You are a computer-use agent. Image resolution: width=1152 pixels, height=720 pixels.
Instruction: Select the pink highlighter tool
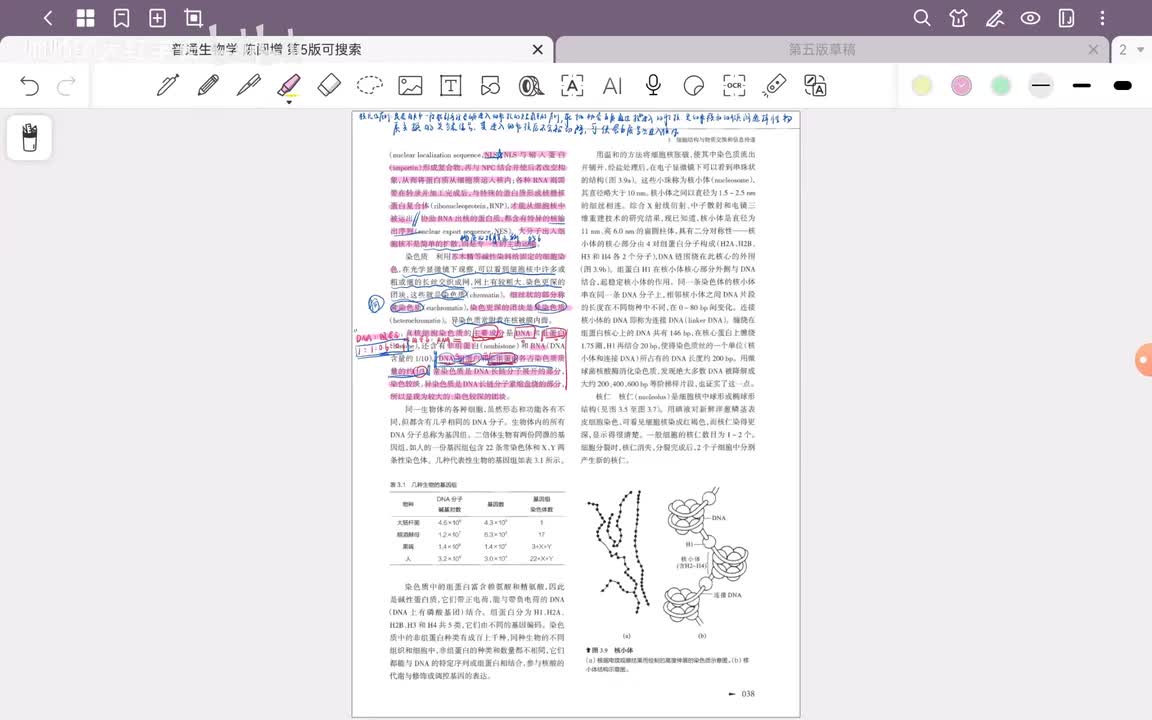point(289,84)
